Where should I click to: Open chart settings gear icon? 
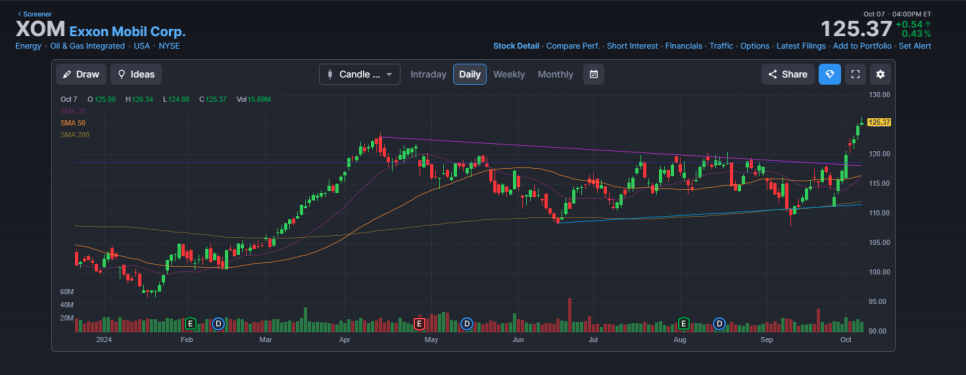tap(880, 75)
